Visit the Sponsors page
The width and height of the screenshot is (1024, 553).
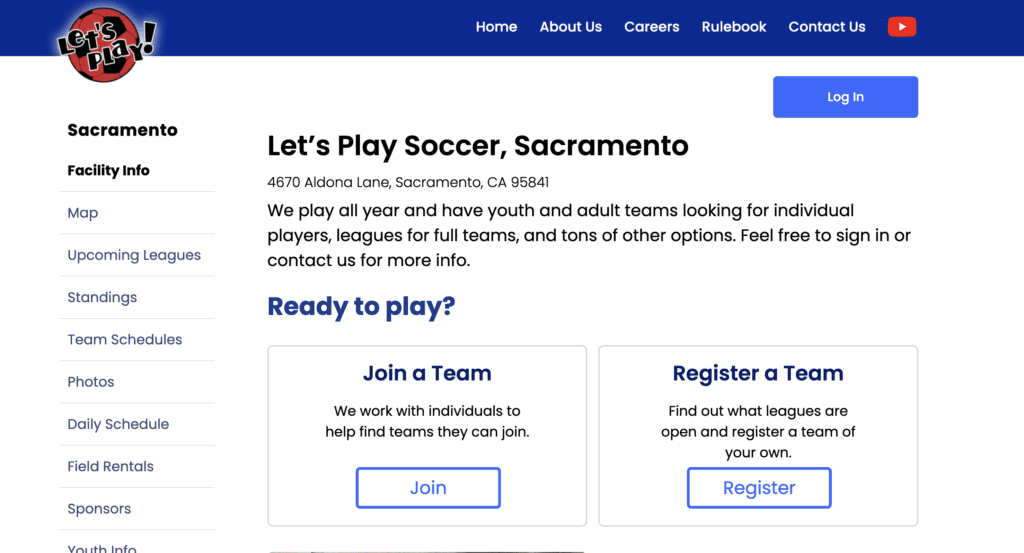(x=99, y=509)
